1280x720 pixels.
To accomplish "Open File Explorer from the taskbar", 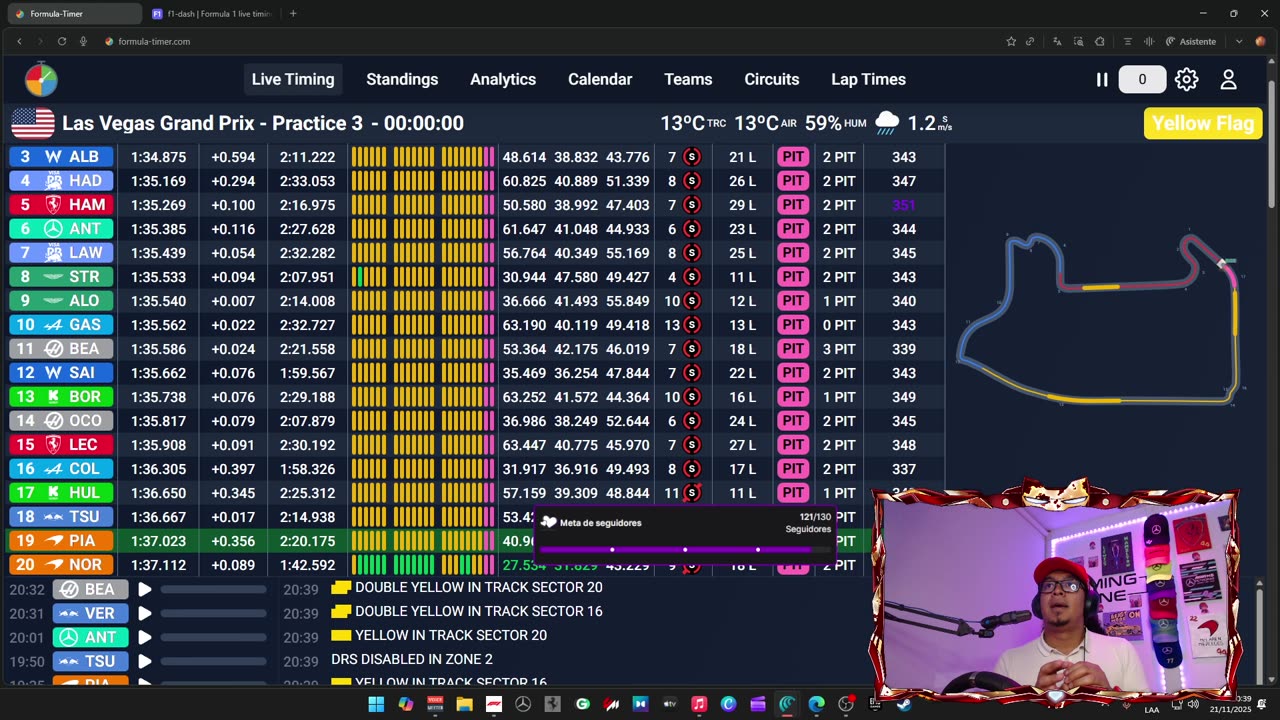I will 464,704.
